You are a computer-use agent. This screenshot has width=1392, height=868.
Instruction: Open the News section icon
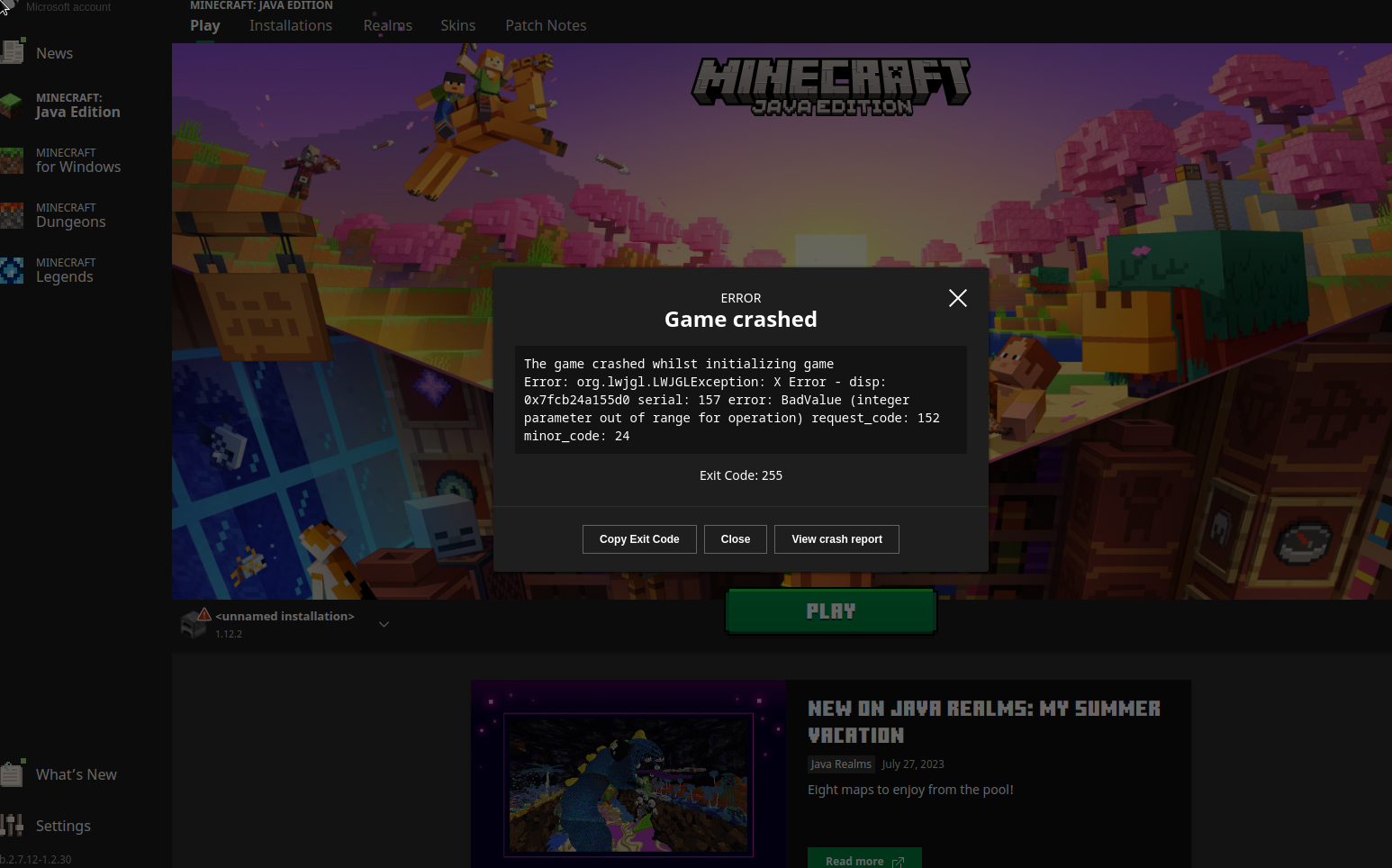pyautogui.click(x=14, y=51)
